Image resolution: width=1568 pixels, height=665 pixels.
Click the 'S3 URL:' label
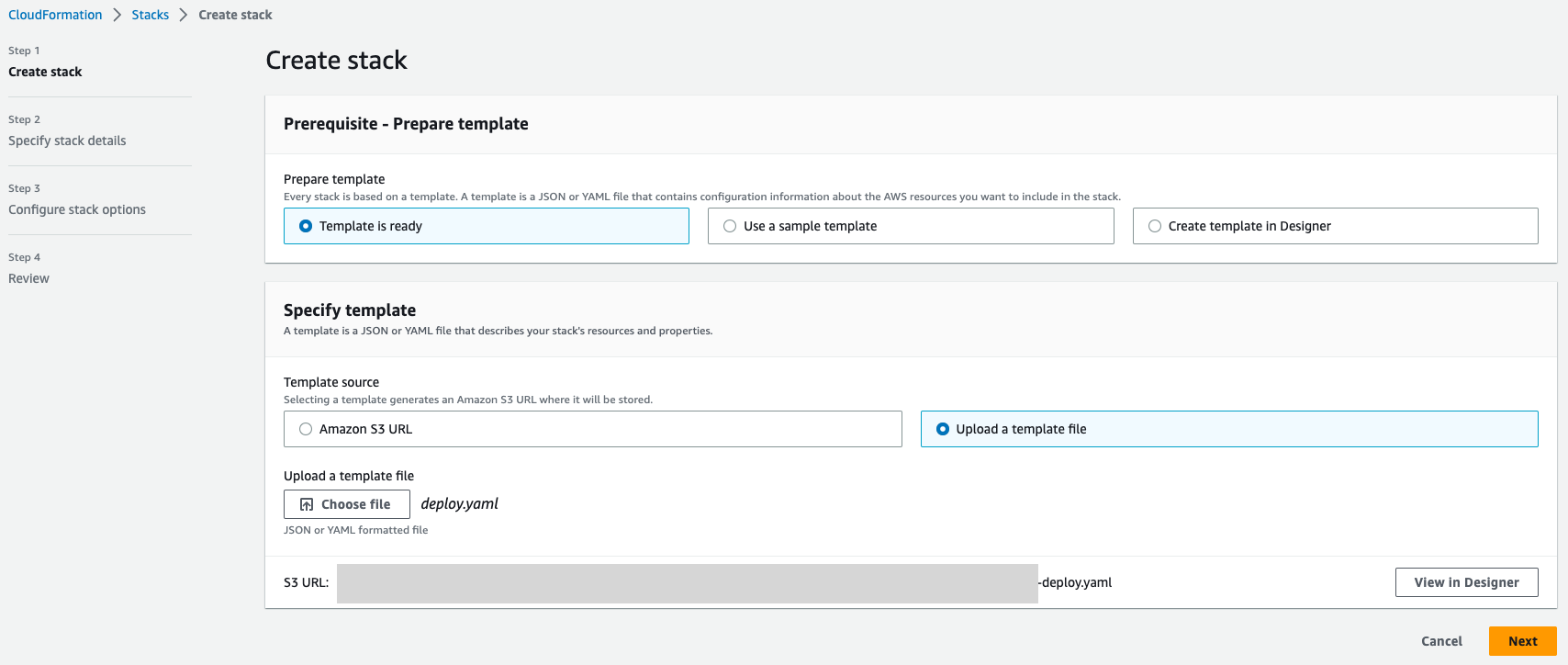point(306,582)
